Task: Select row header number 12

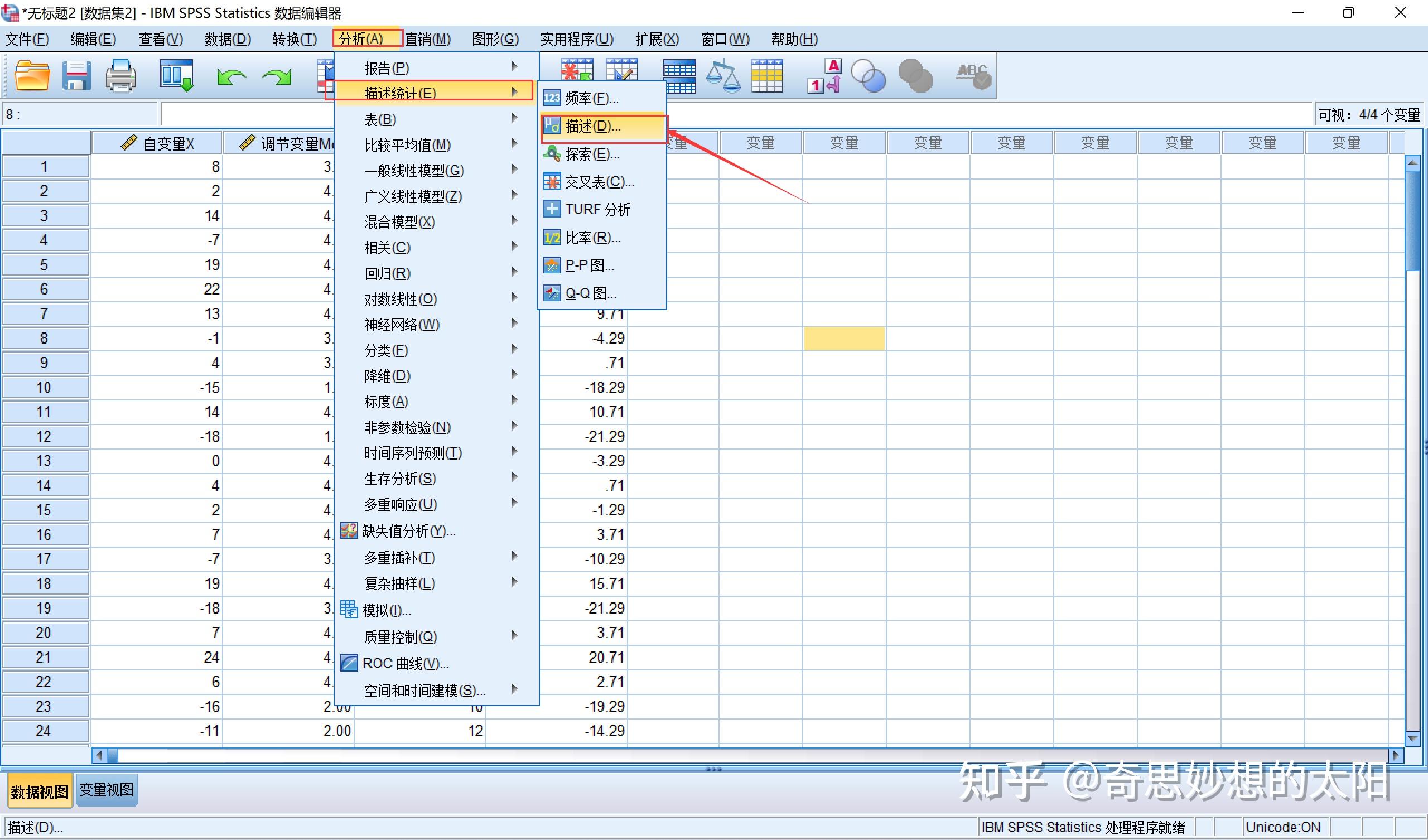Action: pos(45,436)
